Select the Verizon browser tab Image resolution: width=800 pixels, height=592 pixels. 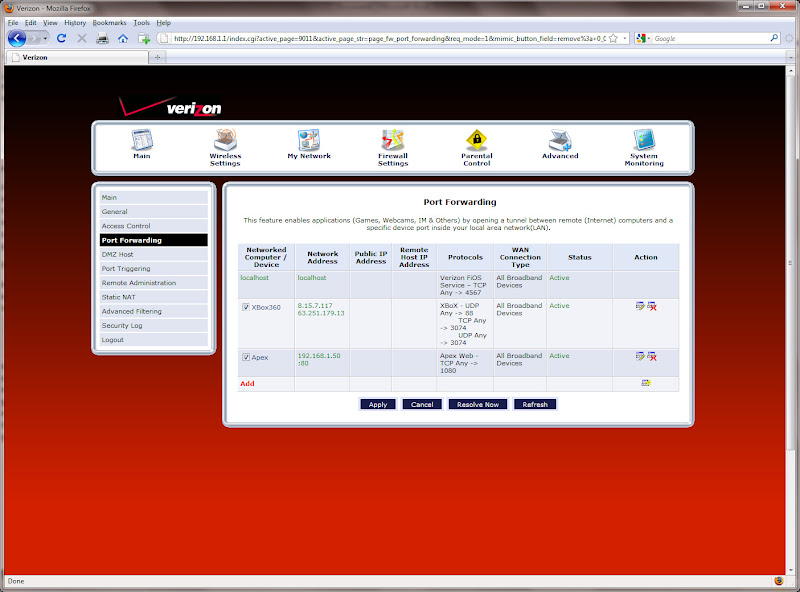point(77,57)
